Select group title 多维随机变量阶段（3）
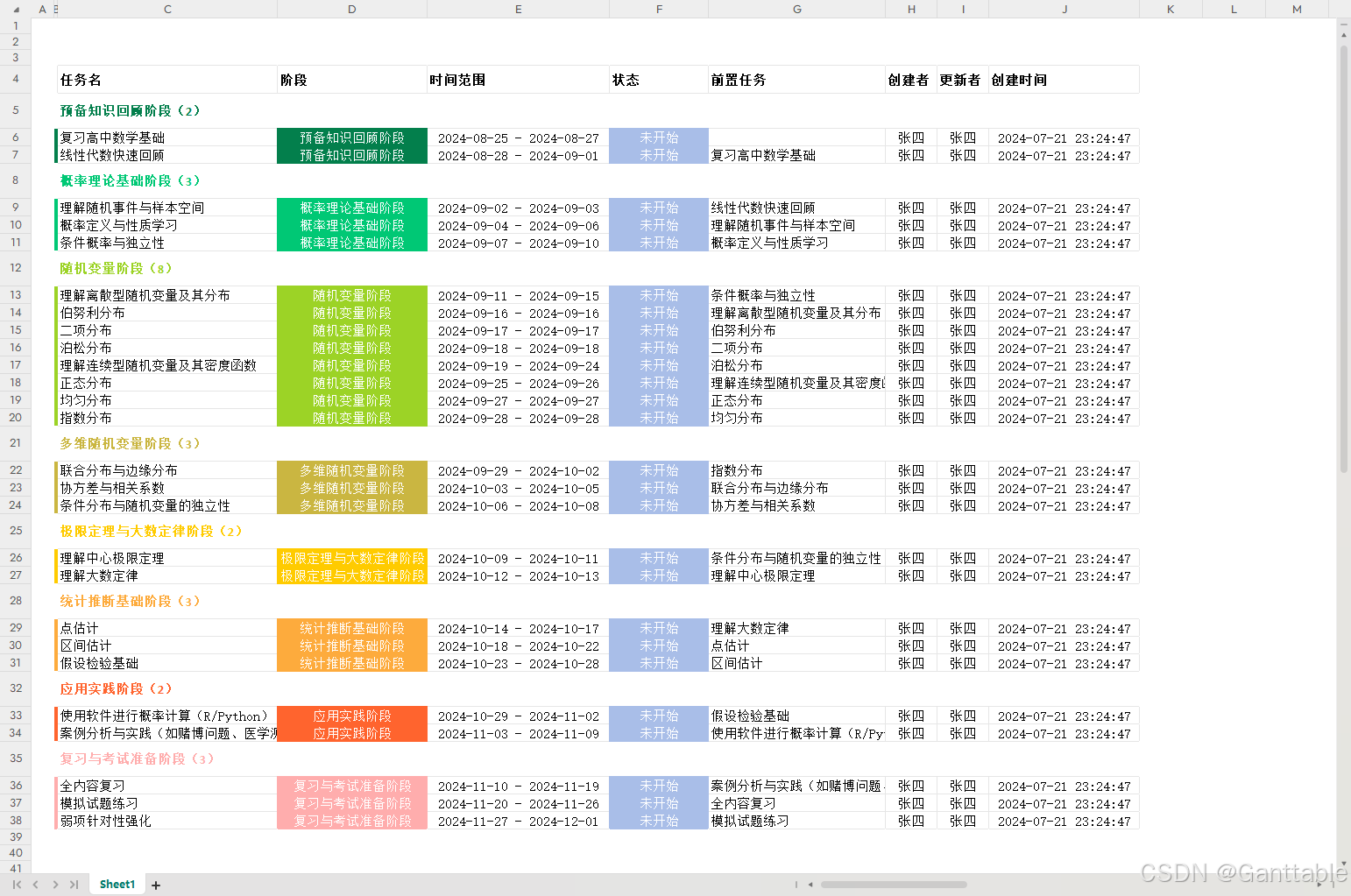This screenshot has width=1351, height=896. pyautogui.click(x=131, y=443)
